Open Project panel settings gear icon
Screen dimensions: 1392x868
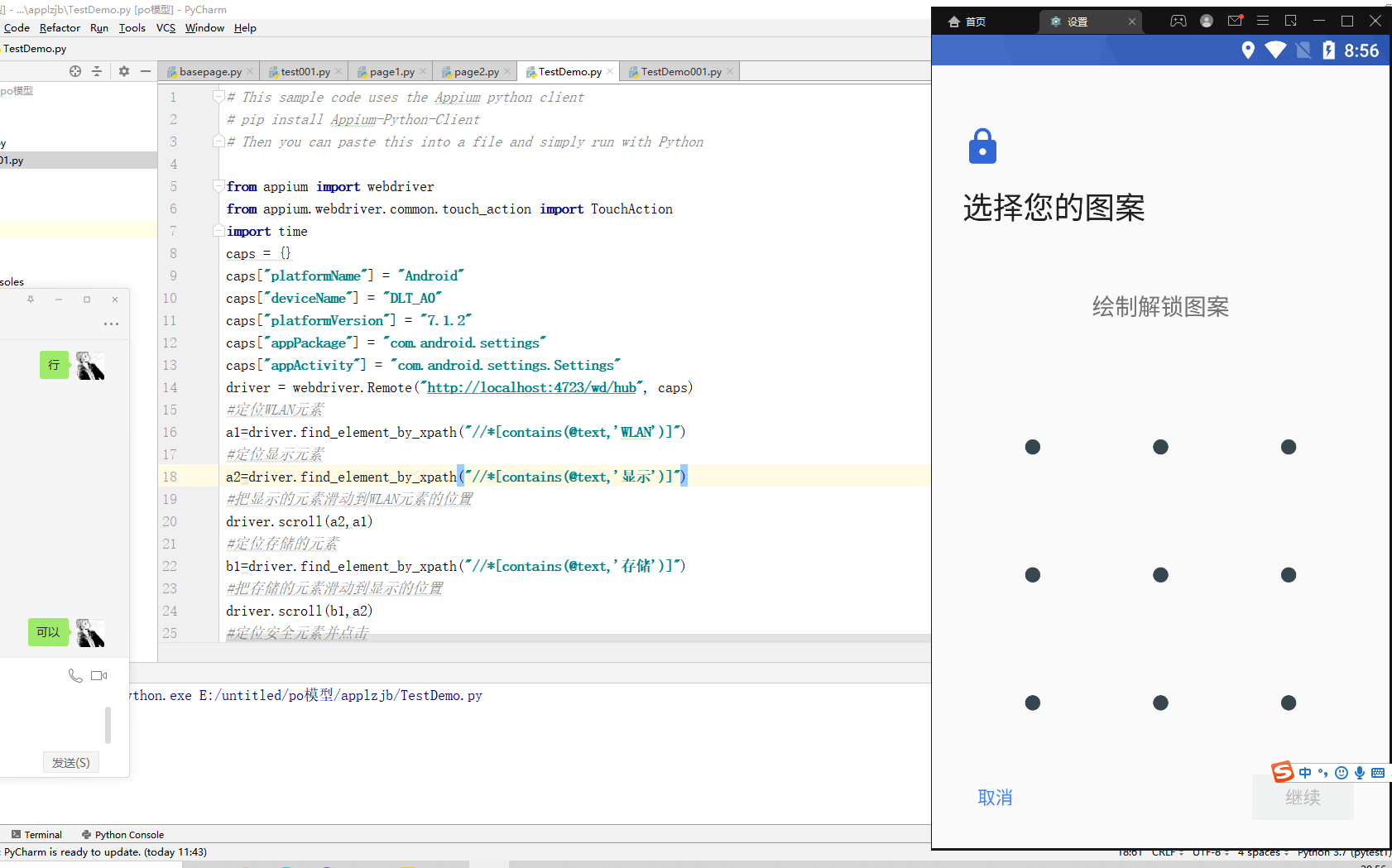coord(123,71)
